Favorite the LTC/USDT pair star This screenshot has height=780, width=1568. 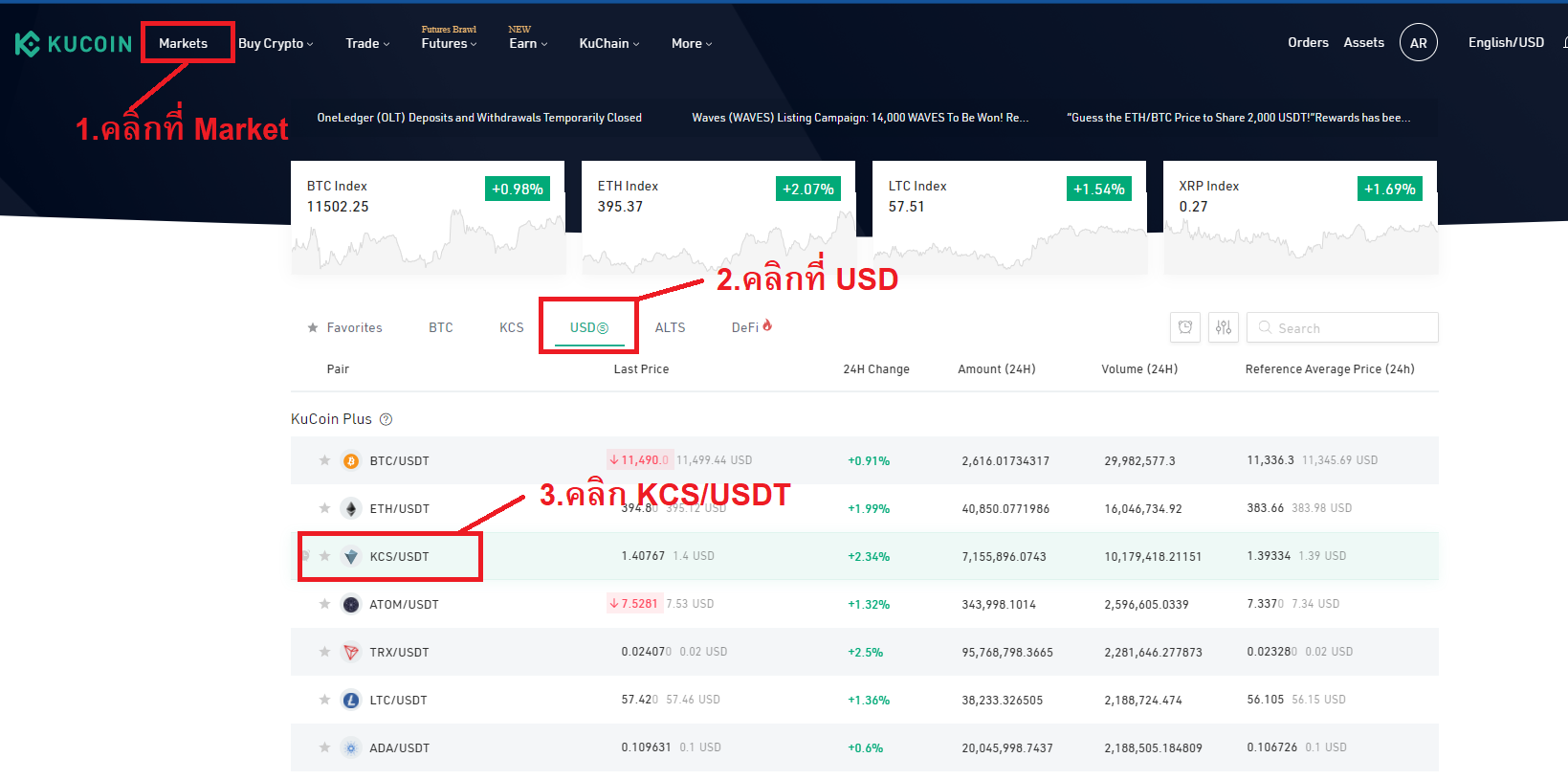[325, 700]
